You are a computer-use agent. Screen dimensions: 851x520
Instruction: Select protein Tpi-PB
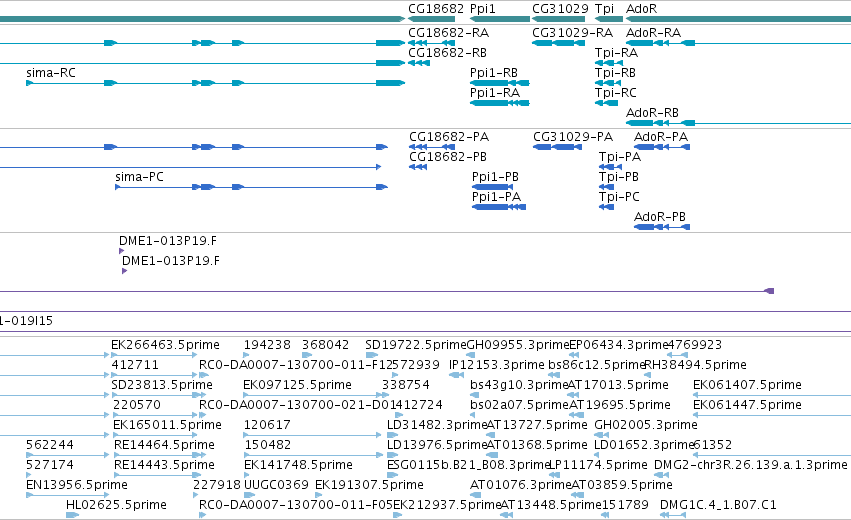(x=619, y=177)
